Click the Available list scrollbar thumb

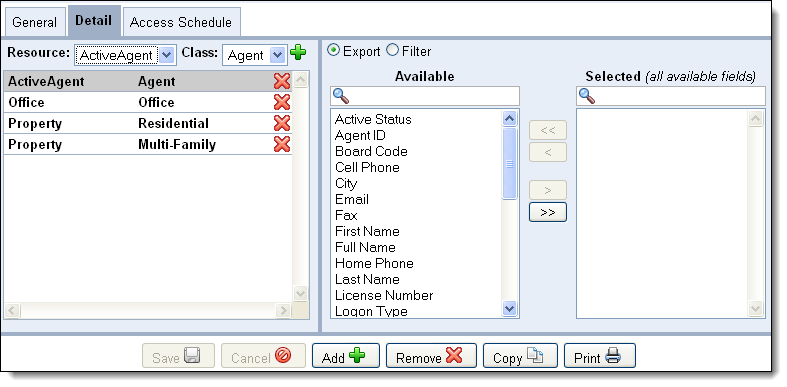click(509, 164)
